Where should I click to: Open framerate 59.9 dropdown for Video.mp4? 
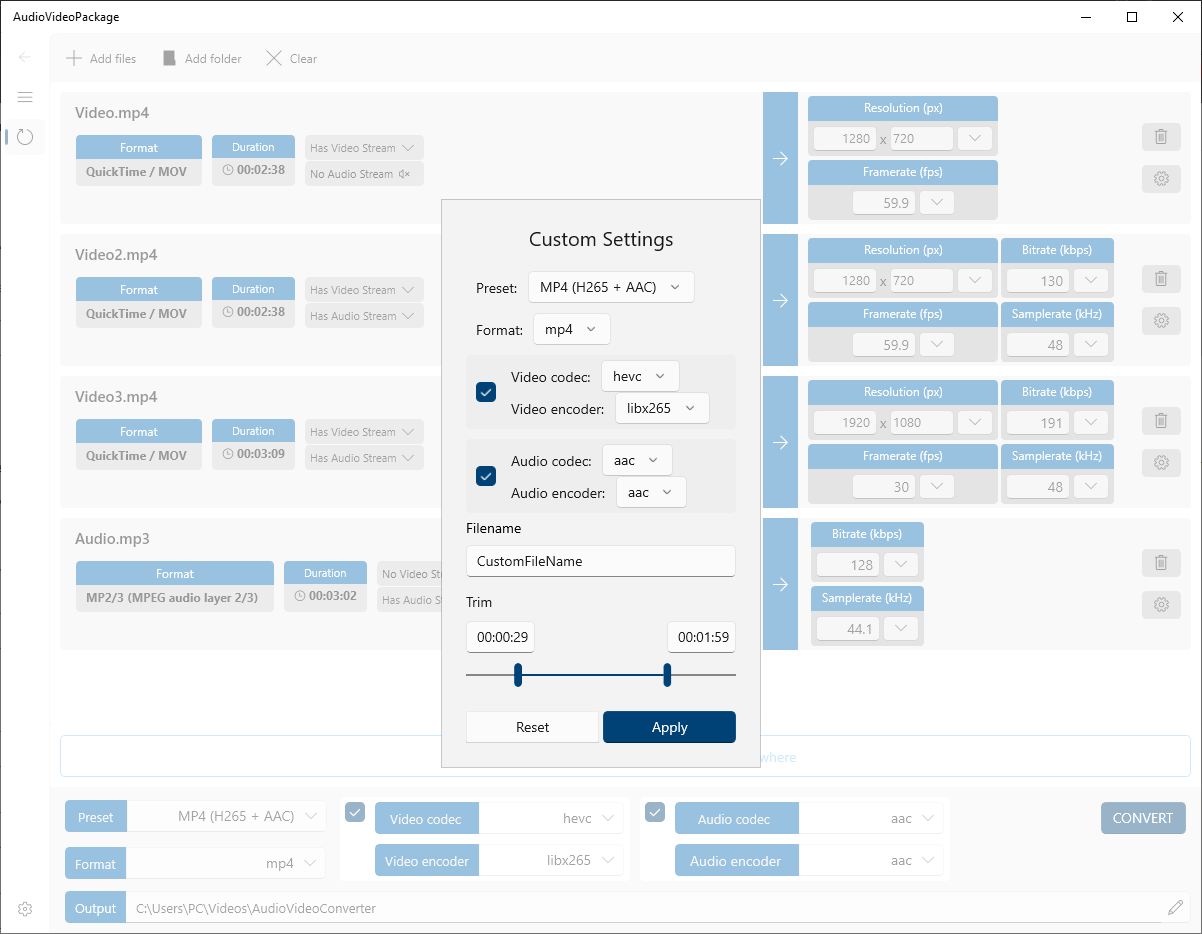click(x=936, y=202)
